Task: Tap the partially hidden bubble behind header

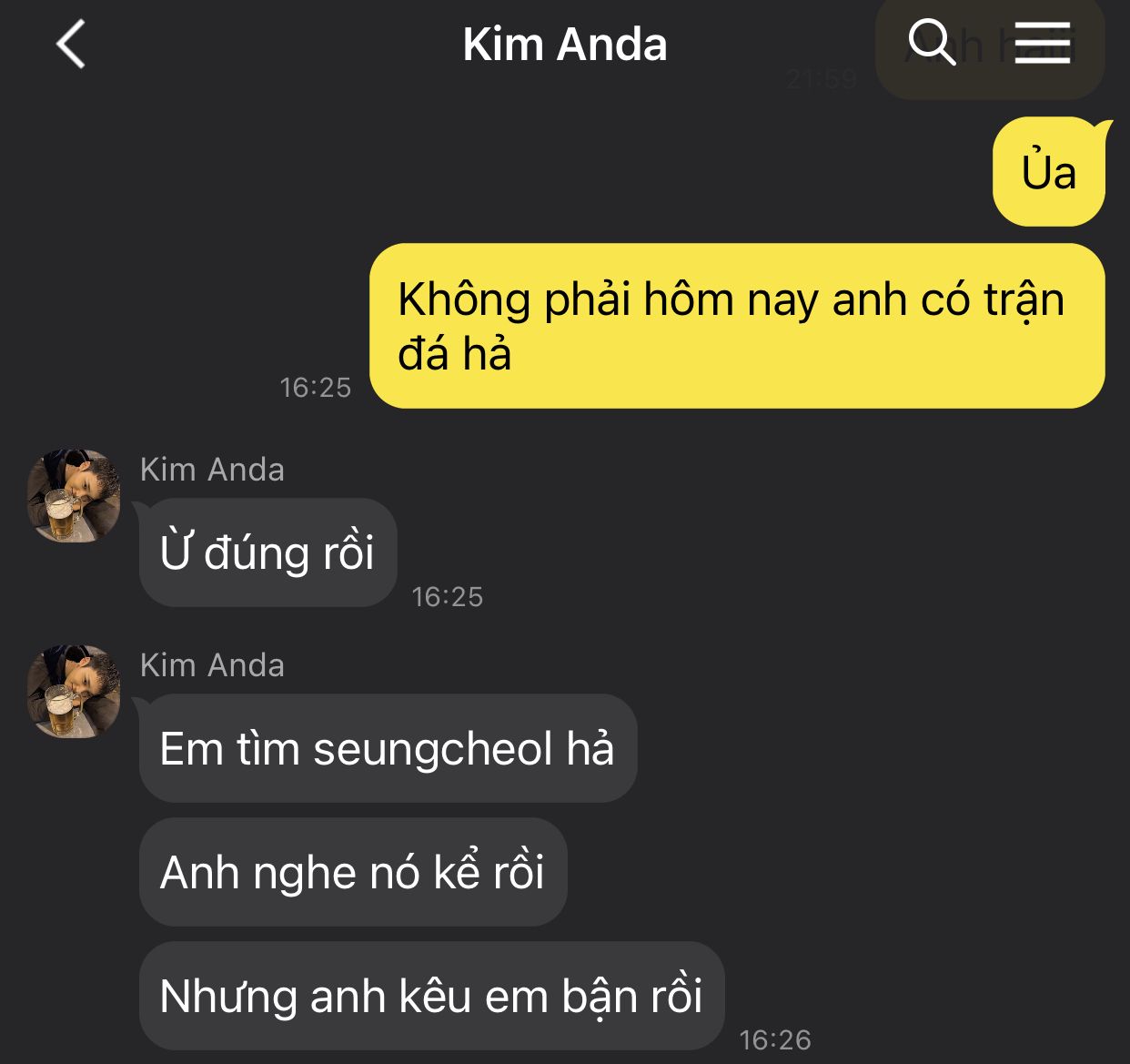Action: 990,48
